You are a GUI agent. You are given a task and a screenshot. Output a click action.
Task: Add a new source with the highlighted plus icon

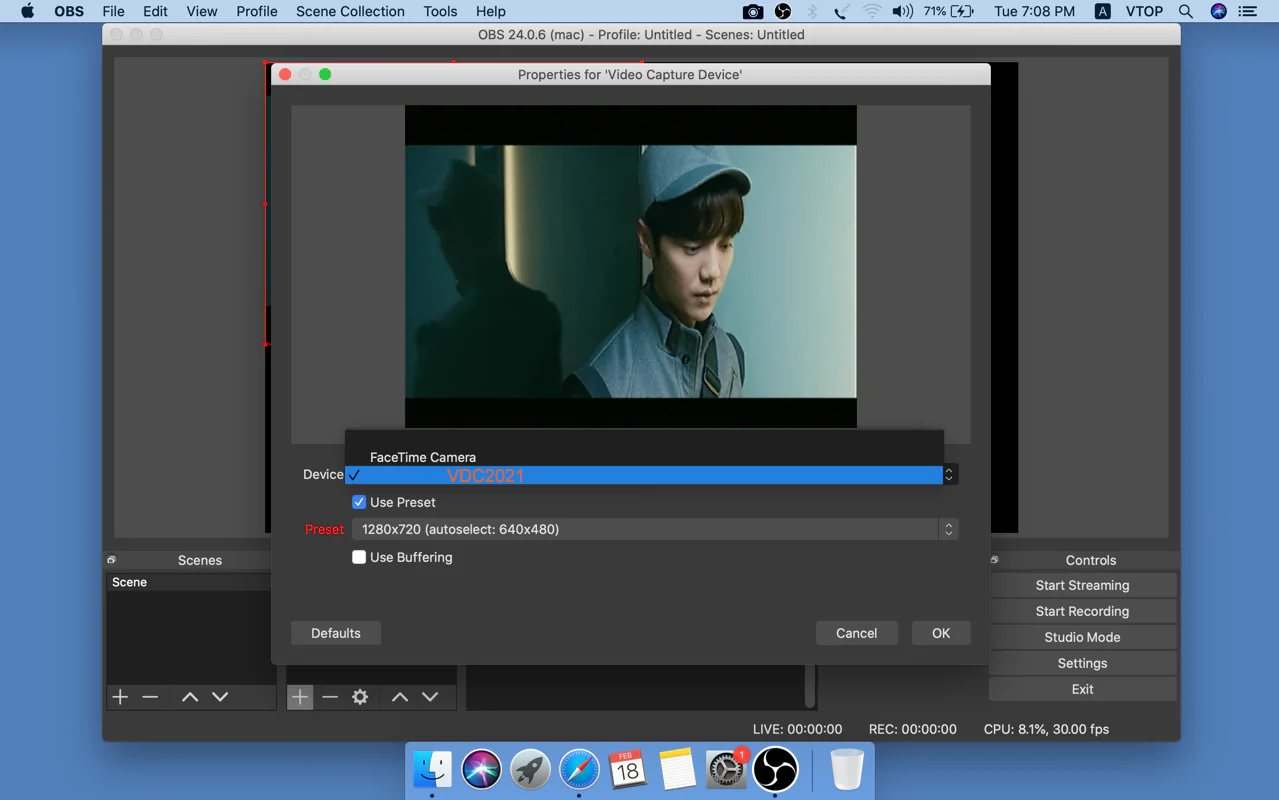(x=300, y=697)
